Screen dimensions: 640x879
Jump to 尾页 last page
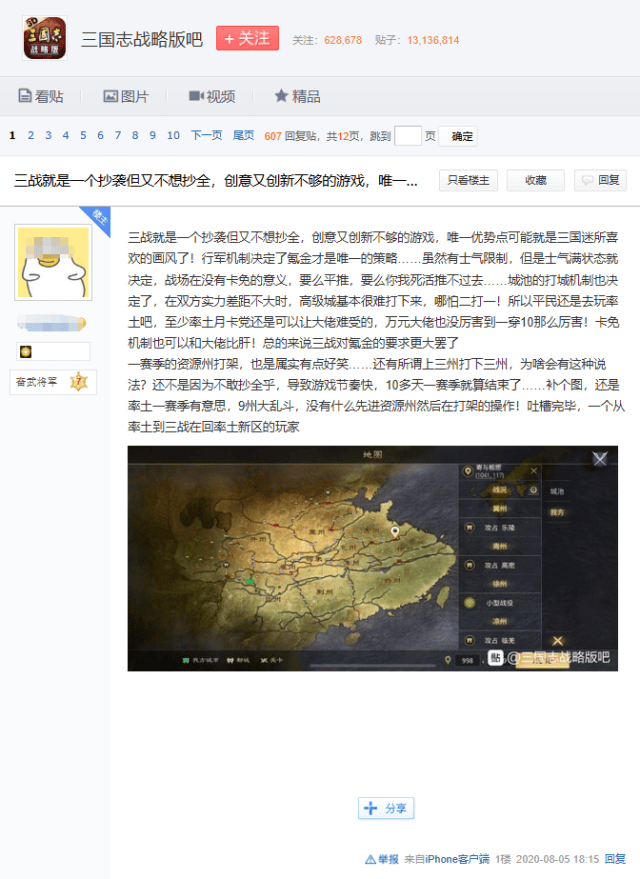pos(243,135)
